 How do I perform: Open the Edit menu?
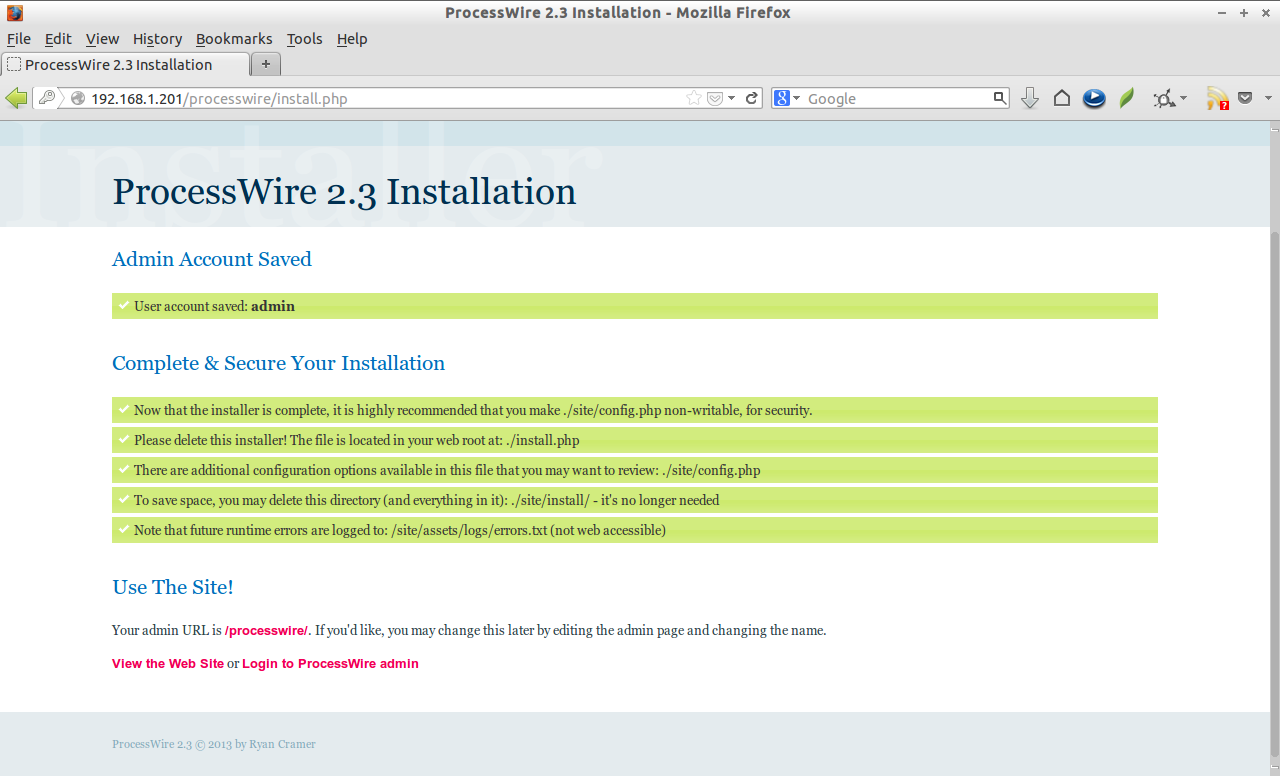click(58, 38)
